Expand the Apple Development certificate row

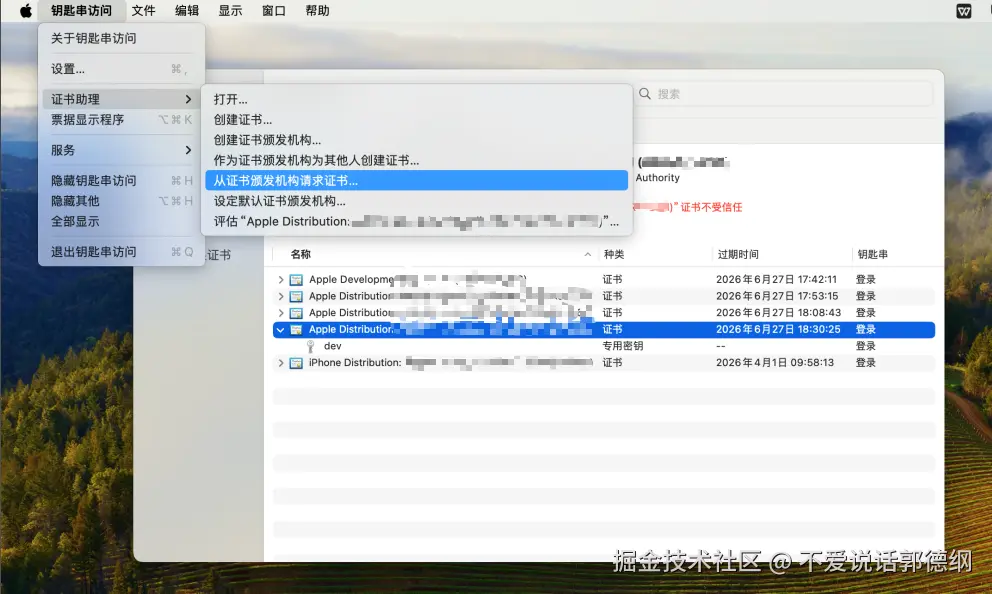[x=281, y=280]
